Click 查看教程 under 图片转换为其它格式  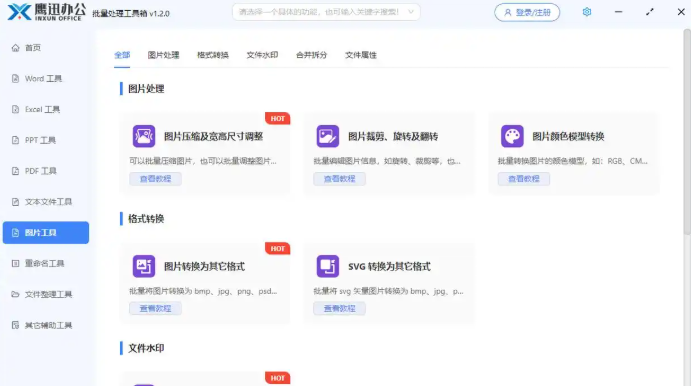click(155, 308)
